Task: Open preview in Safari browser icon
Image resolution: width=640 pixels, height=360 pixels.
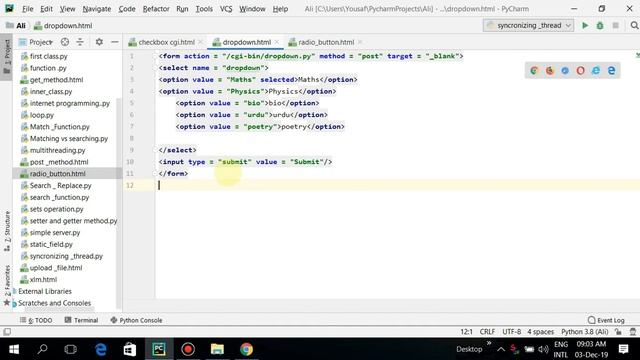Action: [565, 71]
